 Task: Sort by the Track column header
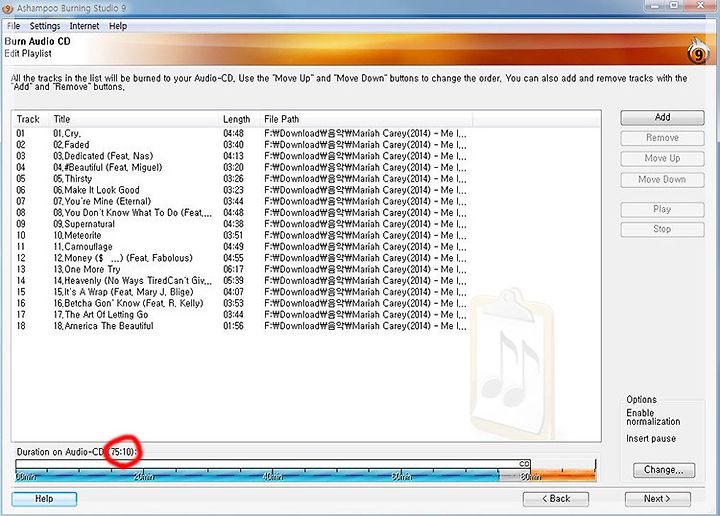point(28,119)
